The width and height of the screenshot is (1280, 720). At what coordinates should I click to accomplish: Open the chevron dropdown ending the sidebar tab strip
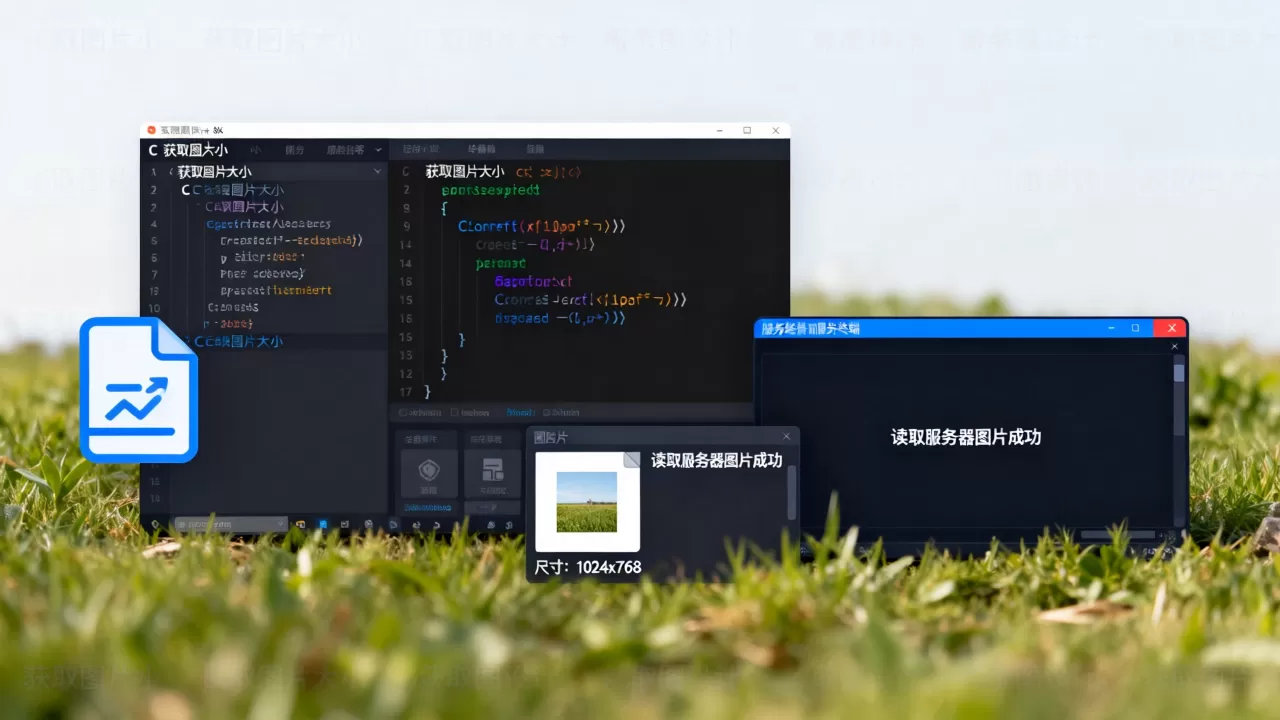point(378,150)
